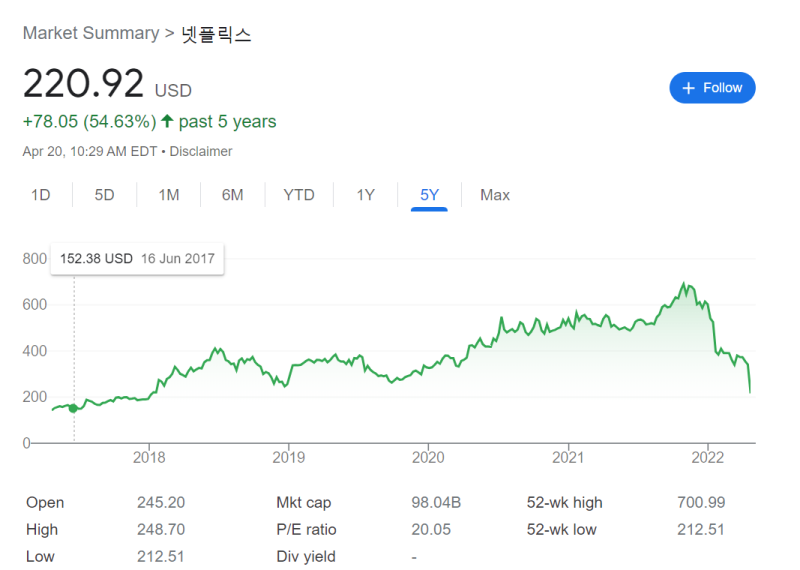Click the 2018 axis label
The height and width of the screenshot is (570, 800).
149,457
